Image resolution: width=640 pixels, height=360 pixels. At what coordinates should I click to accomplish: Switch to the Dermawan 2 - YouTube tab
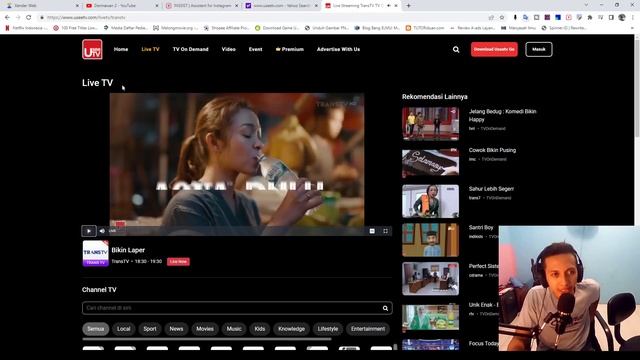(x=121, y=6)
